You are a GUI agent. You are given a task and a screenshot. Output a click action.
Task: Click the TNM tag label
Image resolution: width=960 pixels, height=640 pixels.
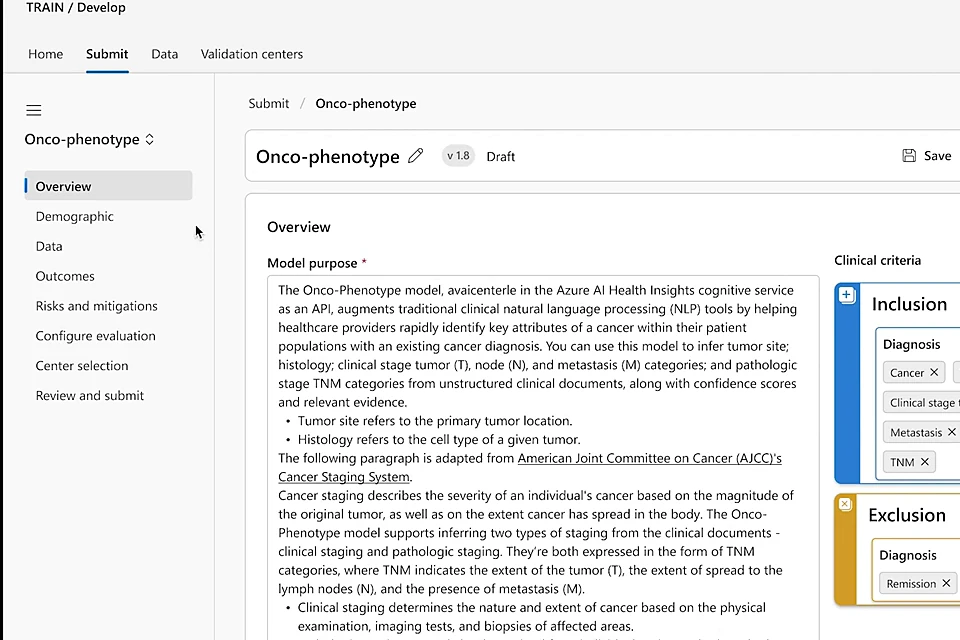[x=902, y=462]
